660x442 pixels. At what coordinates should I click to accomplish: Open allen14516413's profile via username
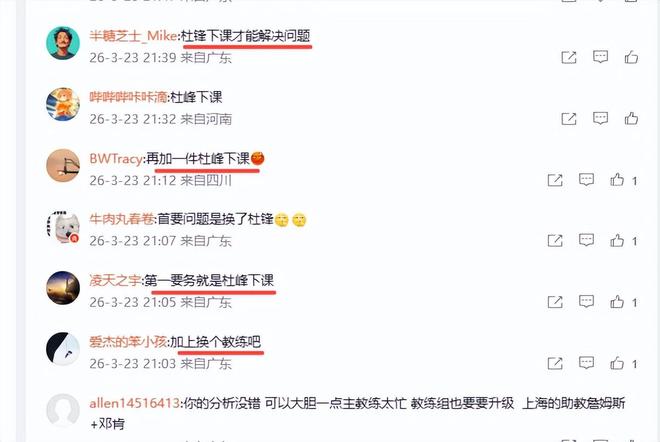135,403
